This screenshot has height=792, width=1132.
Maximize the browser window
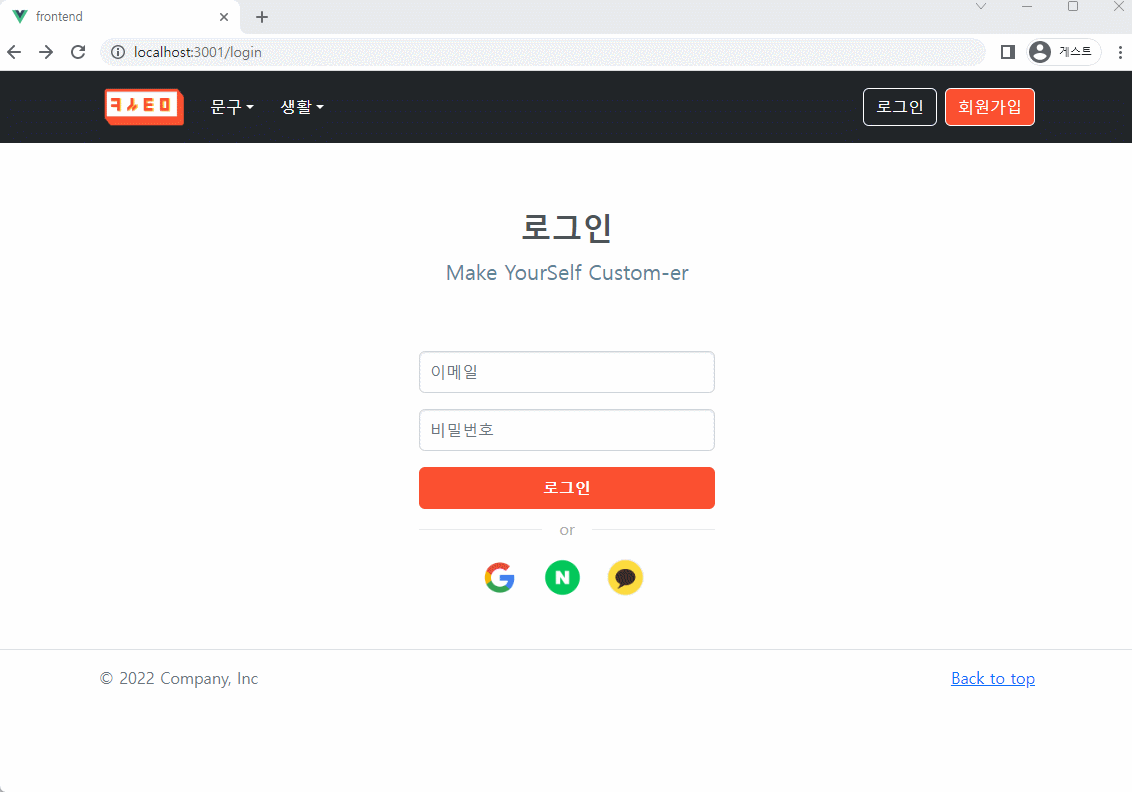point(1073,6)
